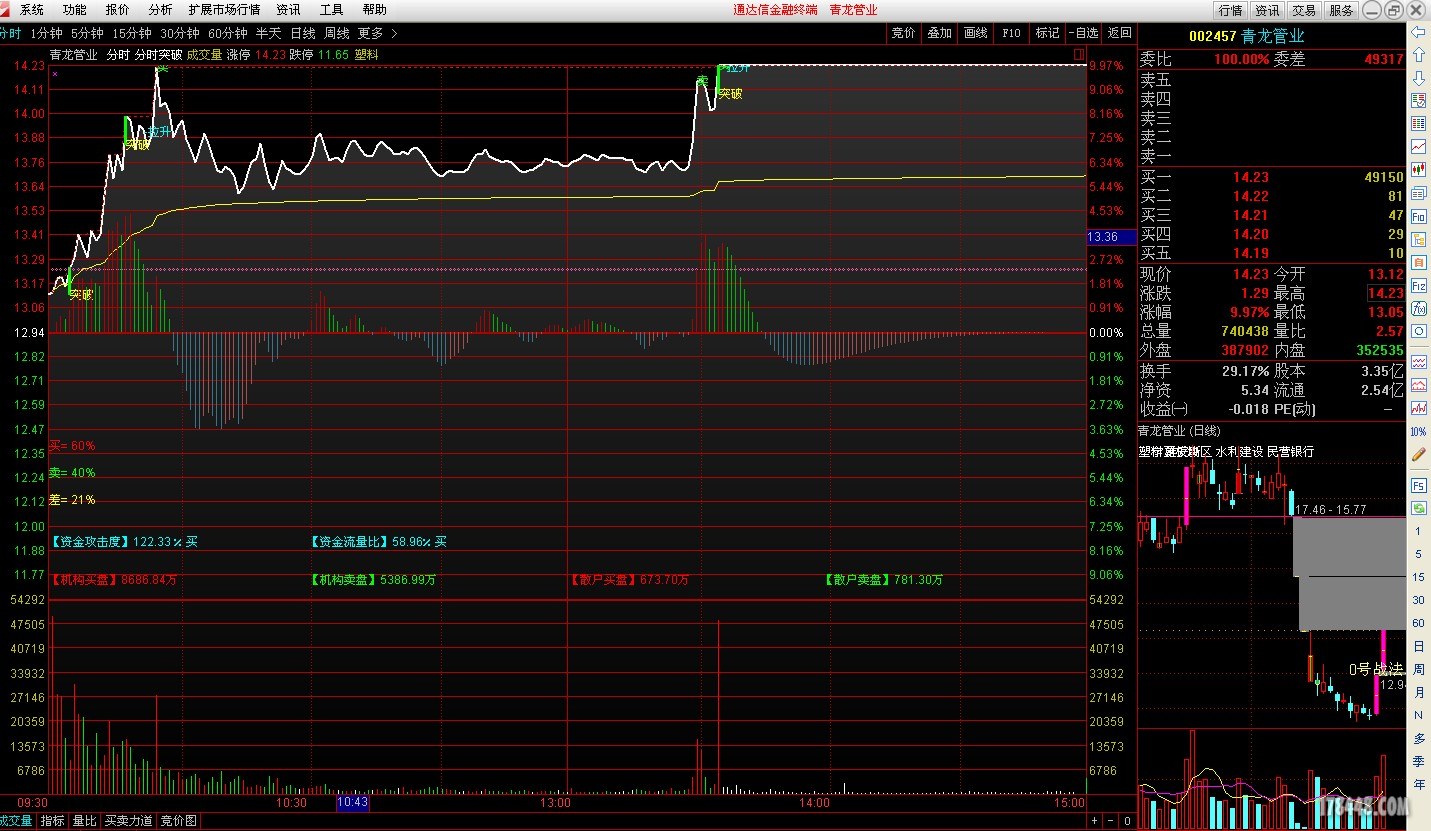Image resolution: width=1431 pixels, height=831 pixels.
Task: Click the 竞价 button above chart
Action: (903, 33)
